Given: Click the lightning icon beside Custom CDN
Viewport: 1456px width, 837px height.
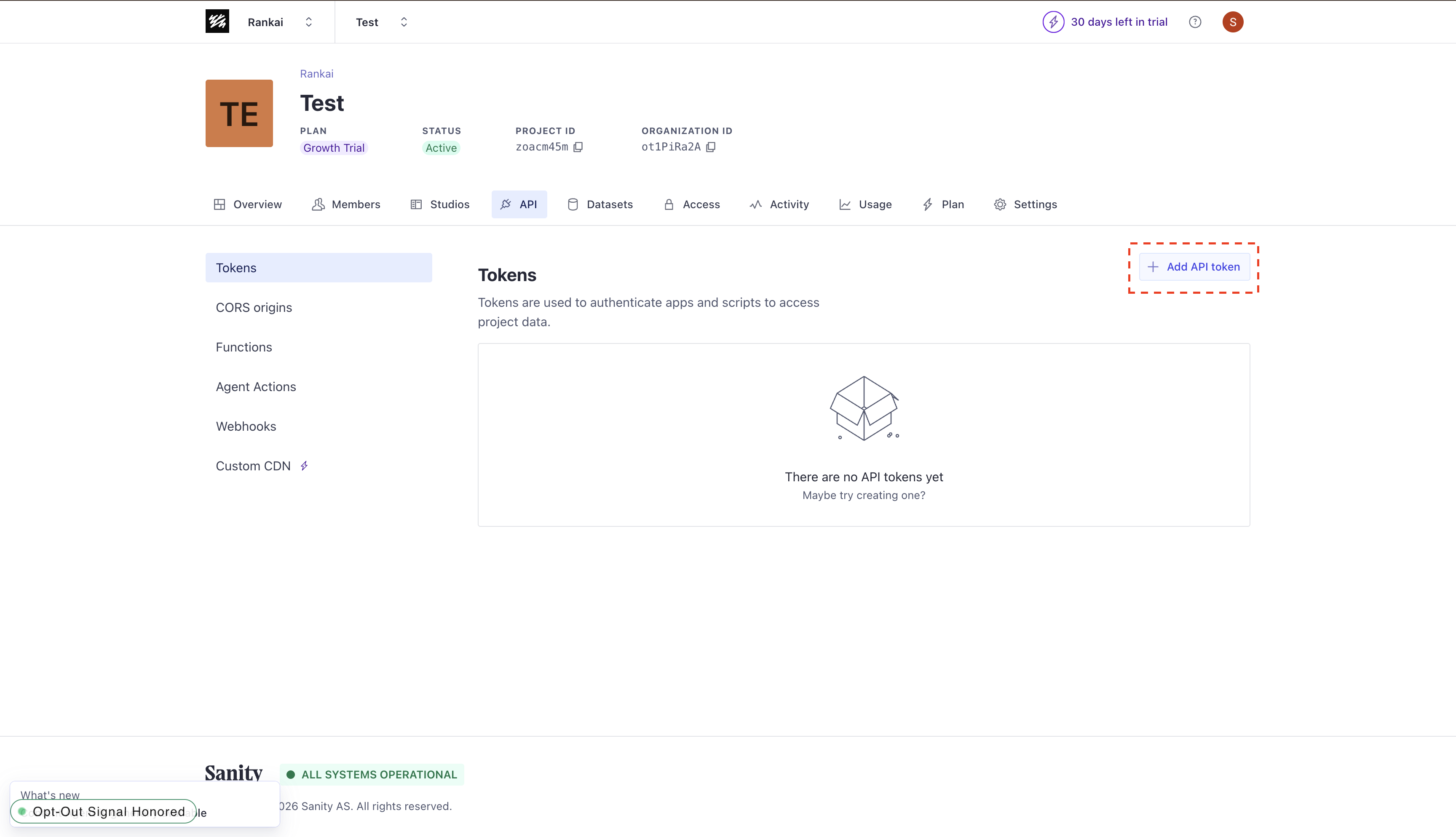Looking at the screenshot, I should coord(305,466).
